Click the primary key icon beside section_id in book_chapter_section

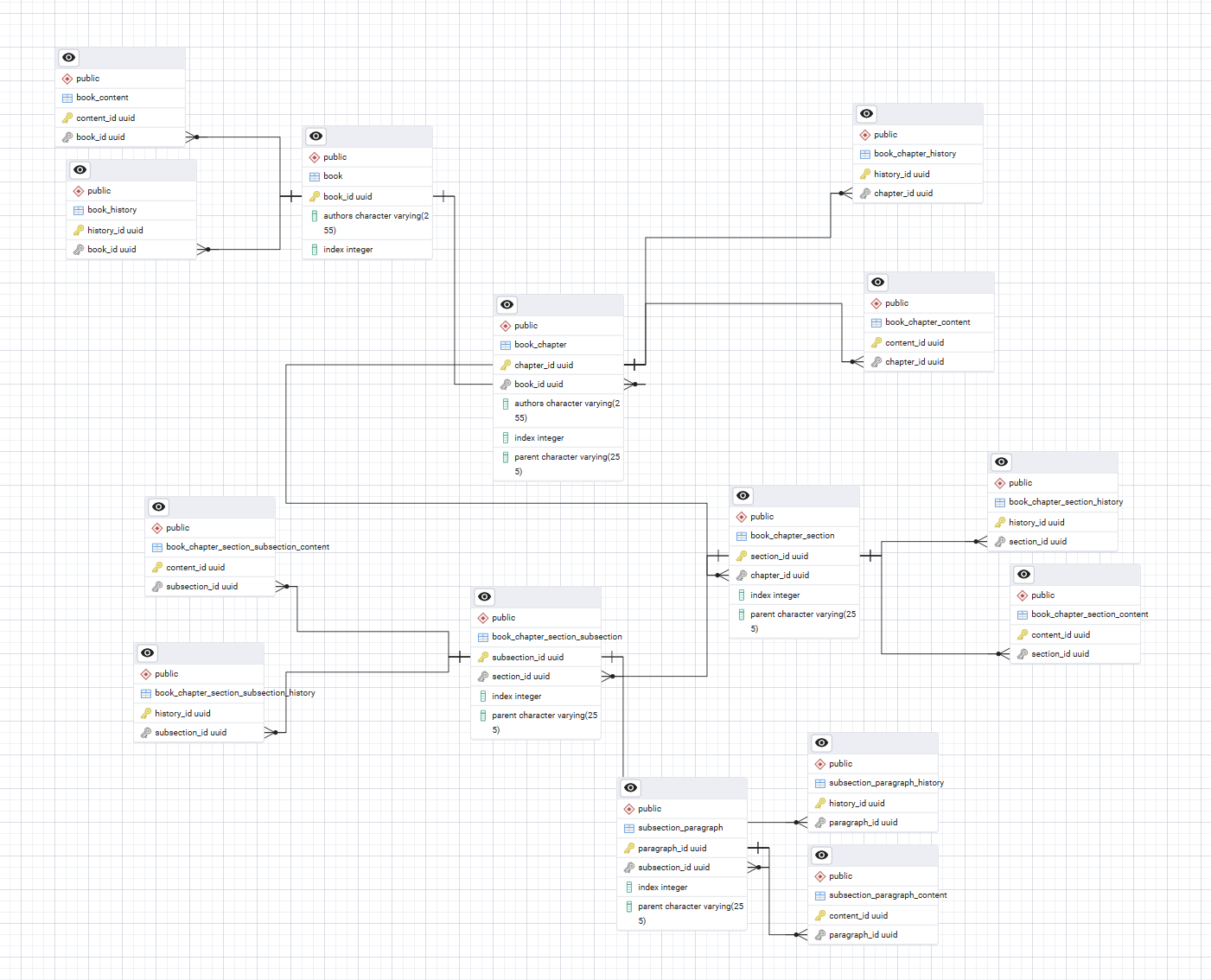(x=742, y=557)
